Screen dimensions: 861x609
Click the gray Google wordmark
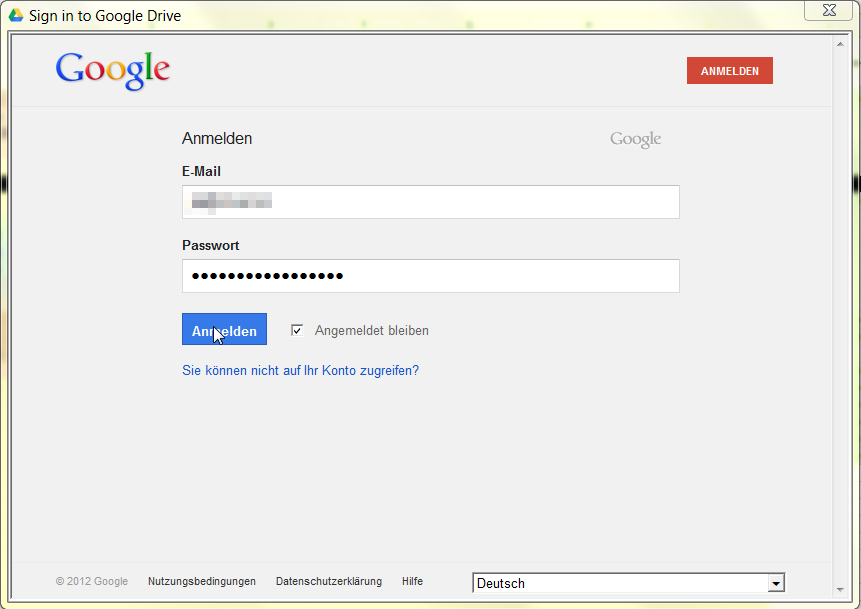point(635,139)
